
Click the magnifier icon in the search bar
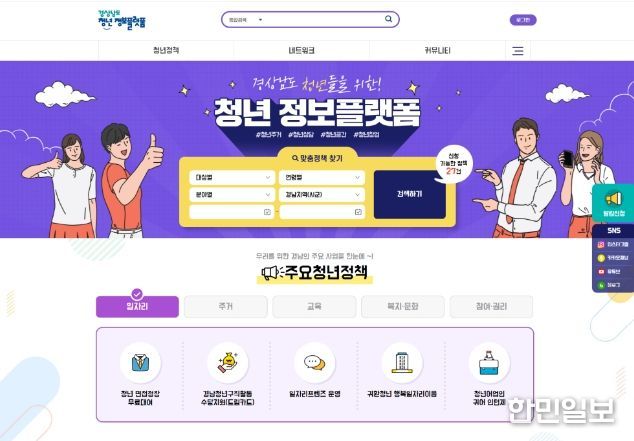coord(388,19)
